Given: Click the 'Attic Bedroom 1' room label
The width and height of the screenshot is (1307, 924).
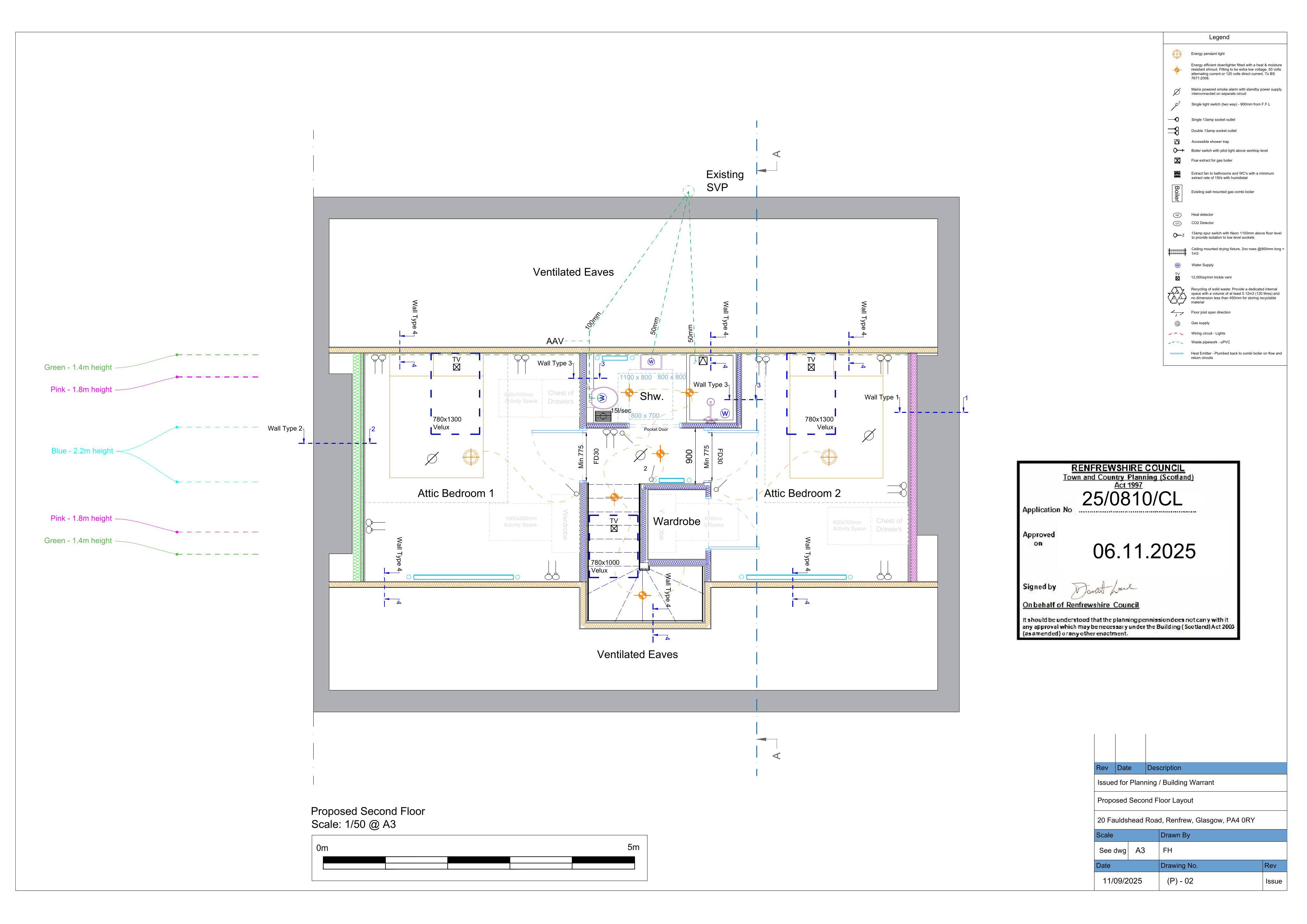Looking at the screenshot, I should pos(455,494).
